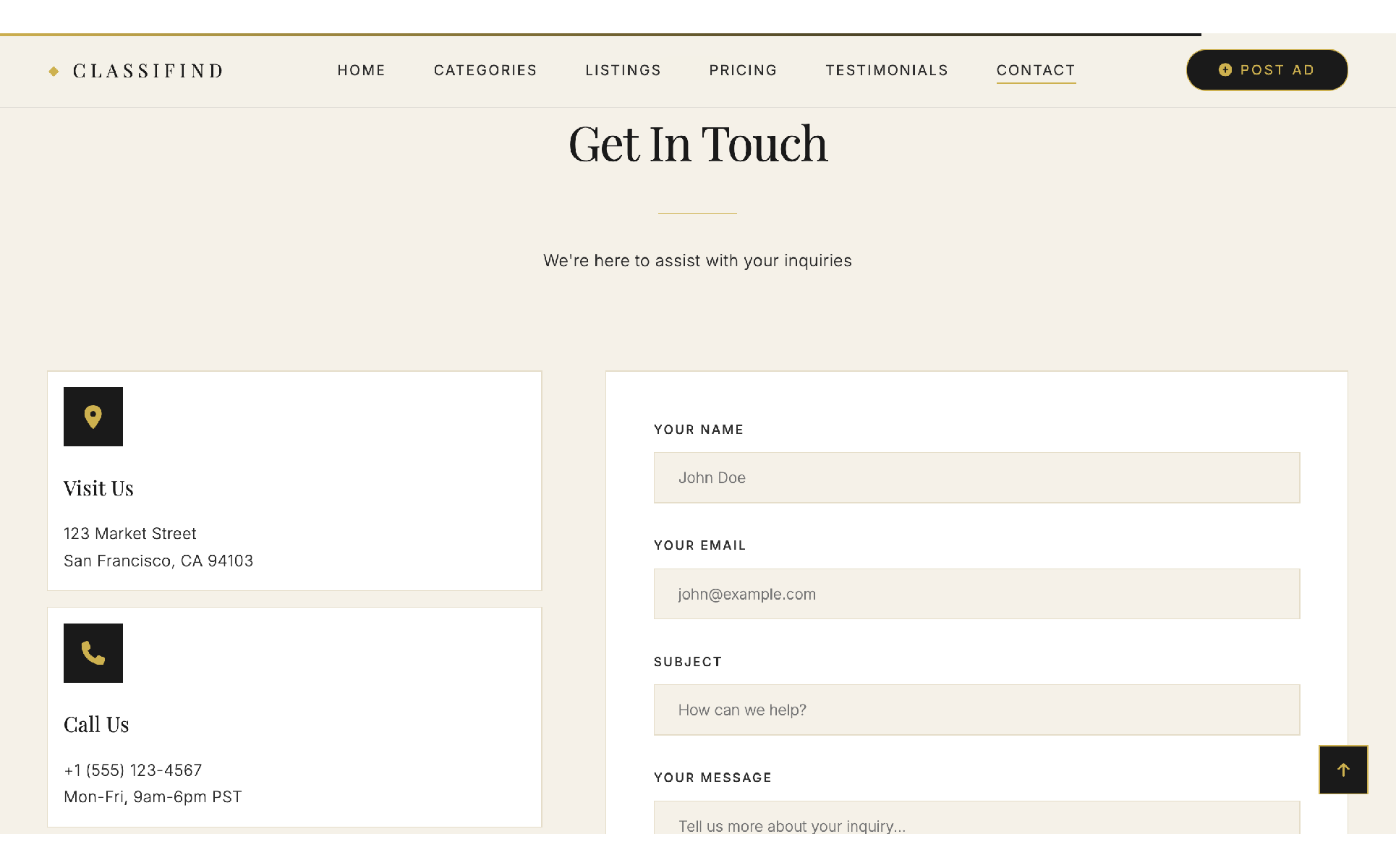
Task: Click the map pin location icon
Action: pyautogui.click(x=93, y=417)
